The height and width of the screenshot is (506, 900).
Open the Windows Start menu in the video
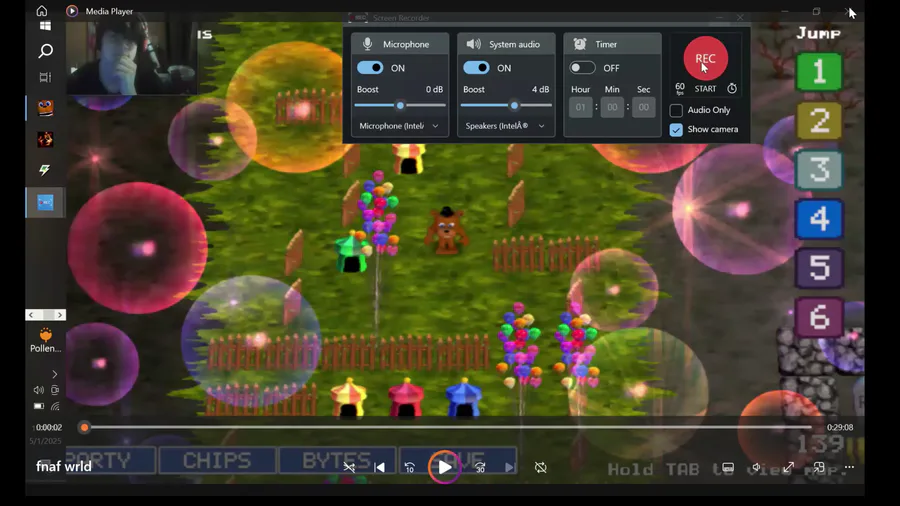pyautogui.click(x=45, y=26)
